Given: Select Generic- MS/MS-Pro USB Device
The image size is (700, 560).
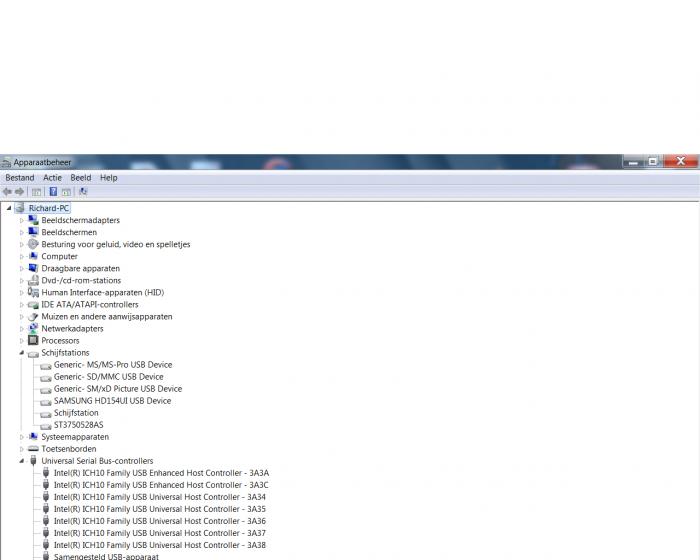Looking at the screenshot, I should pyautogui.click(x=113, y=364).
